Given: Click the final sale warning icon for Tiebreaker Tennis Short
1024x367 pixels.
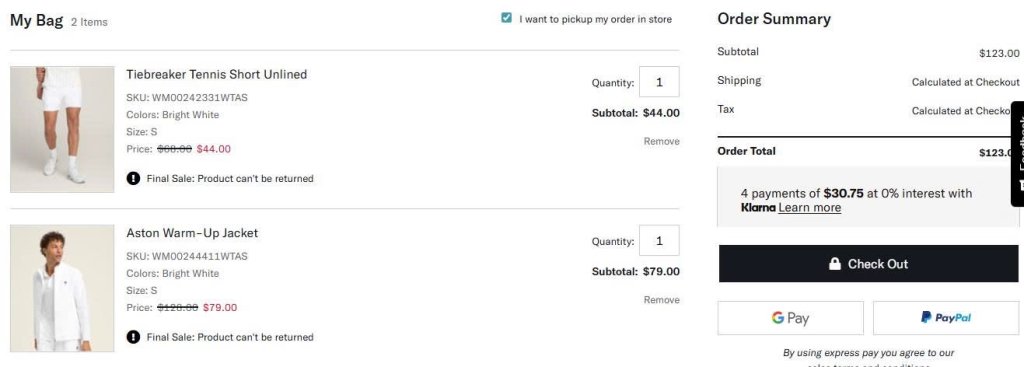Looking at the screenshot, I should coord(133,178).
